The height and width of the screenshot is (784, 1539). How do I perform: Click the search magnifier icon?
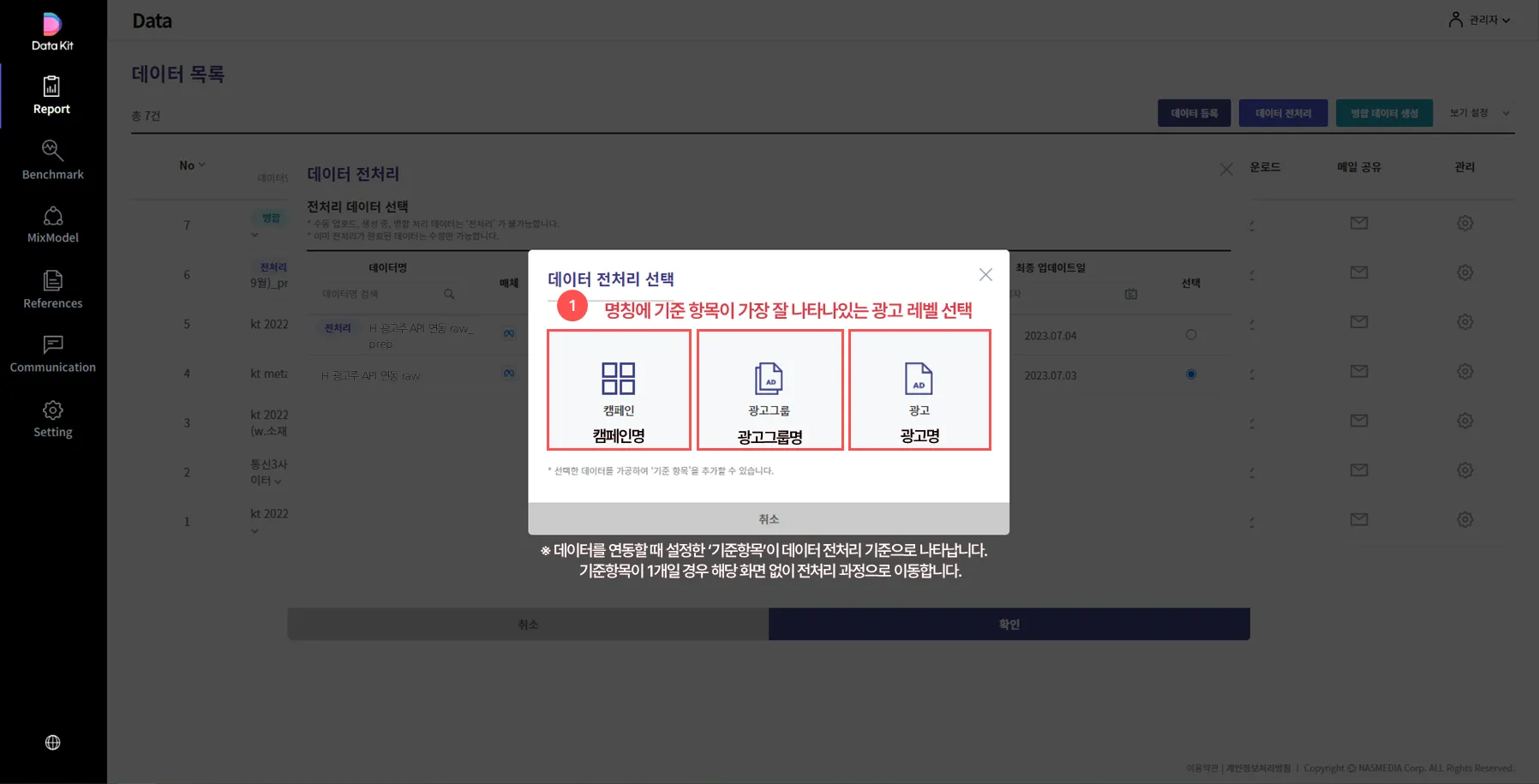point(449,294)
